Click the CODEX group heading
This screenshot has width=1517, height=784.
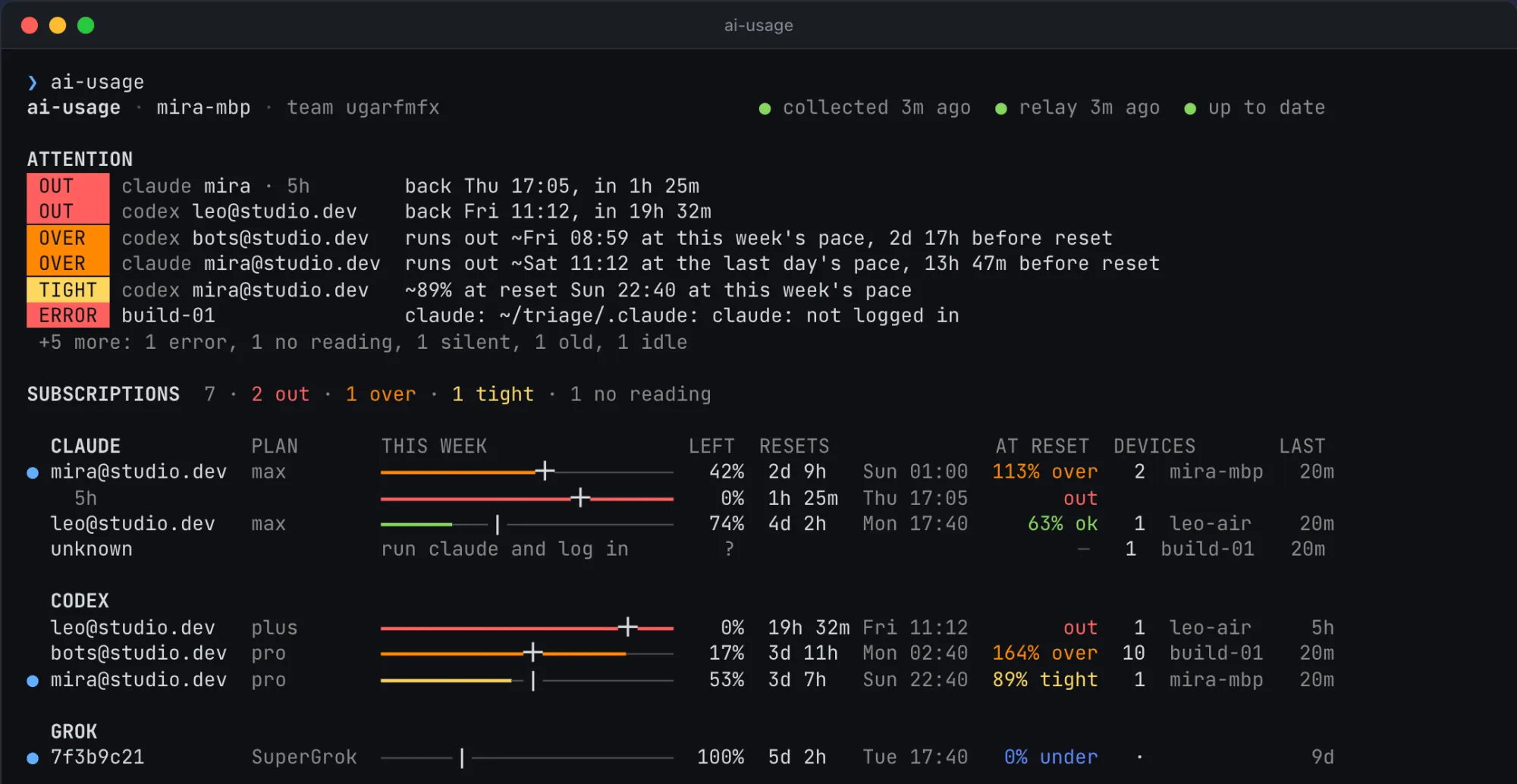[x=80, y=601]
